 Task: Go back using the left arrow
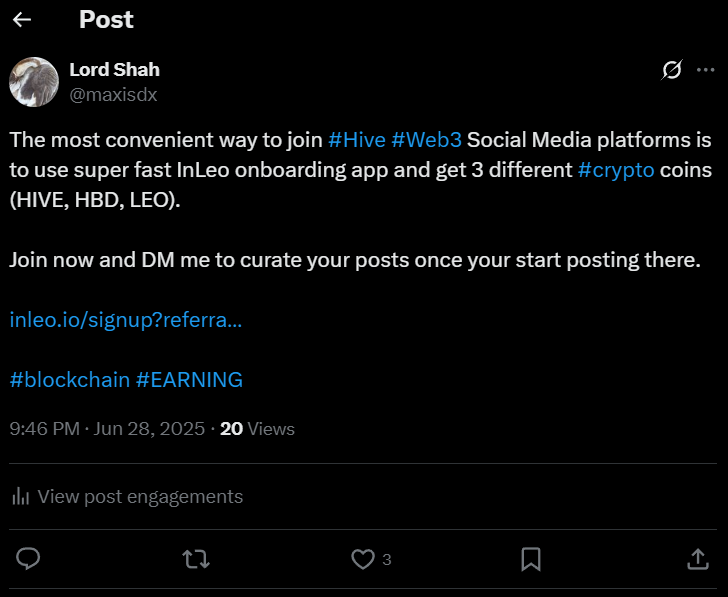click(22, 19)
